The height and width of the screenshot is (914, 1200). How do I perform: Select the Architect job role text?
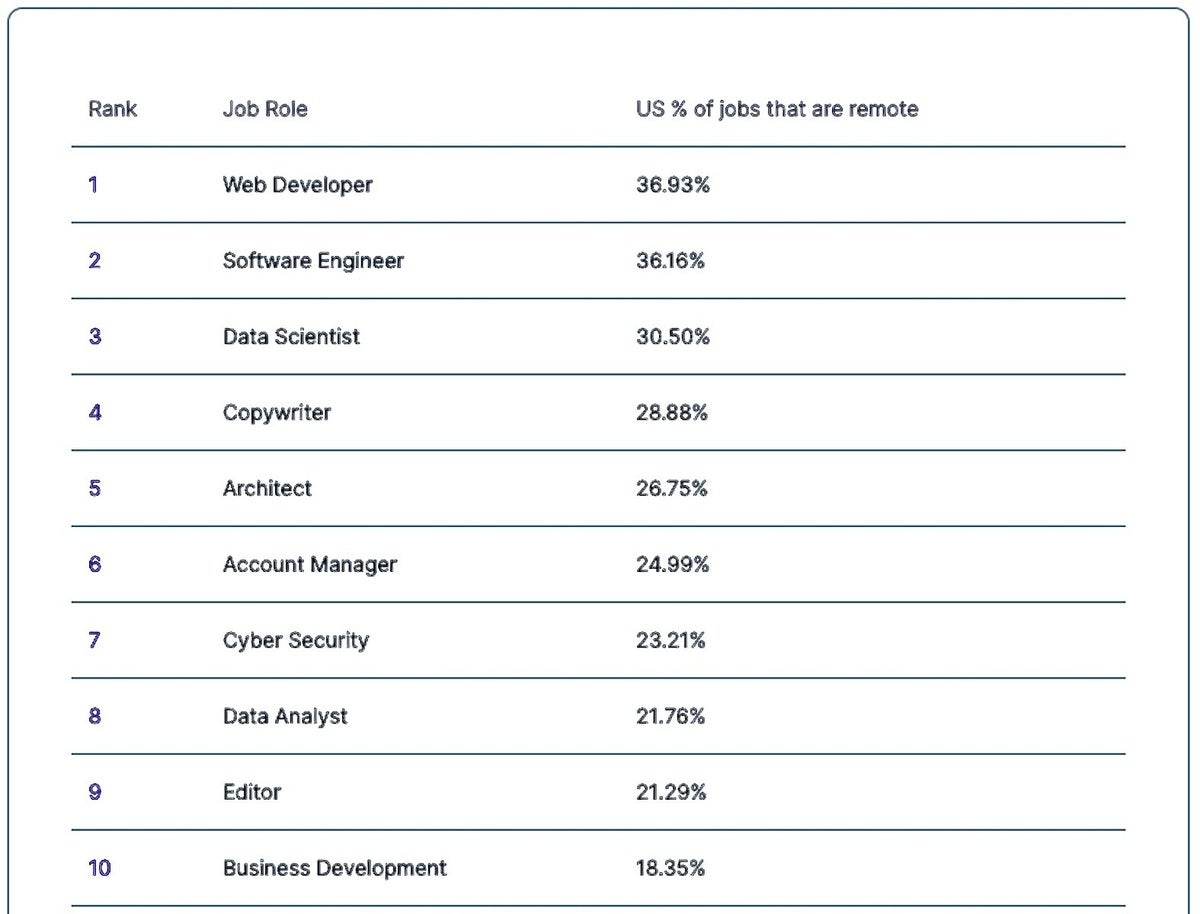[x=267, y=489]
